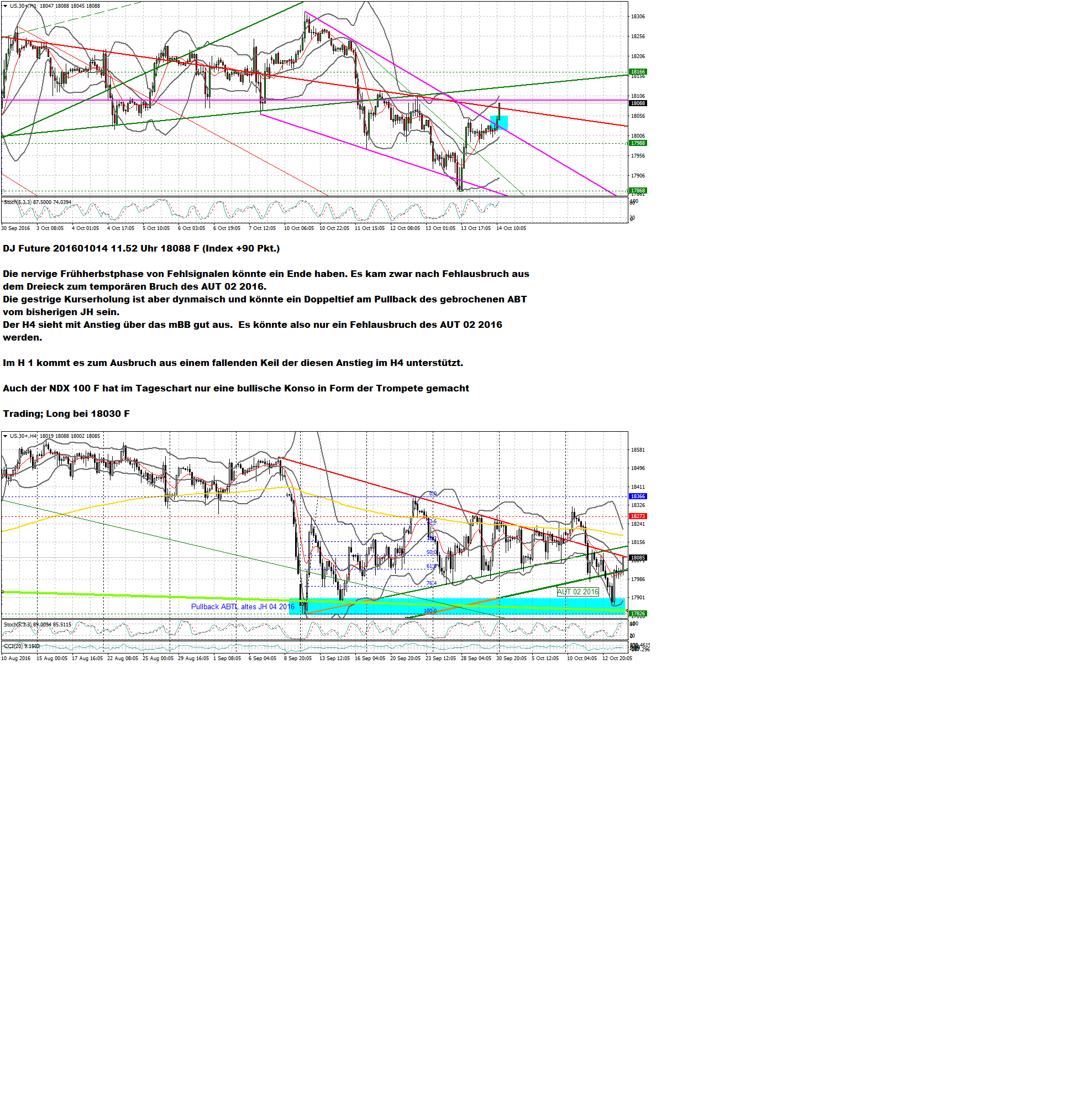The image size is (1092, 1119).
Task: Click the 61.8 Fibonacci level label
Action: tap(431, 566)
